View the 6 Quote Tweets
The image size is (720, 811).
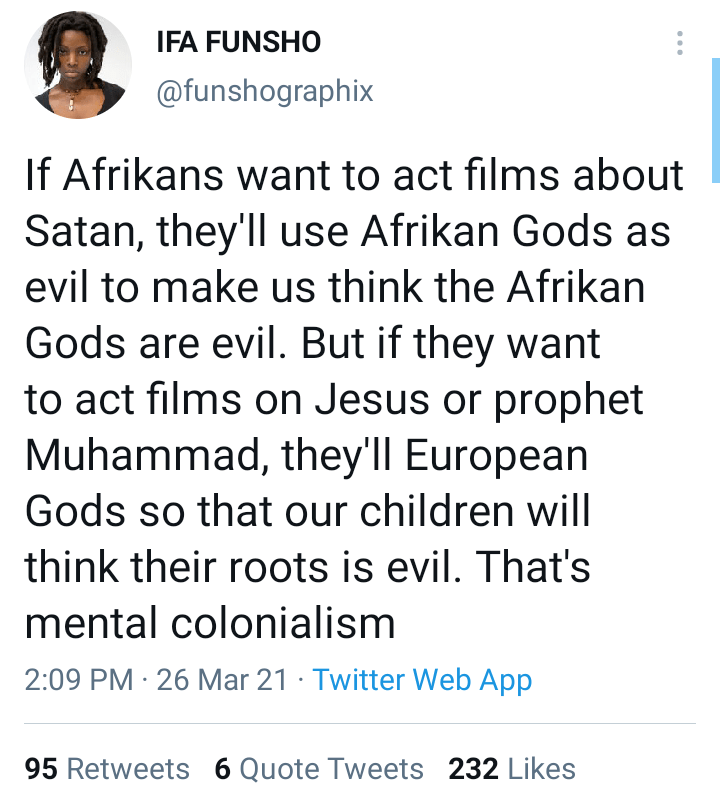319,769
